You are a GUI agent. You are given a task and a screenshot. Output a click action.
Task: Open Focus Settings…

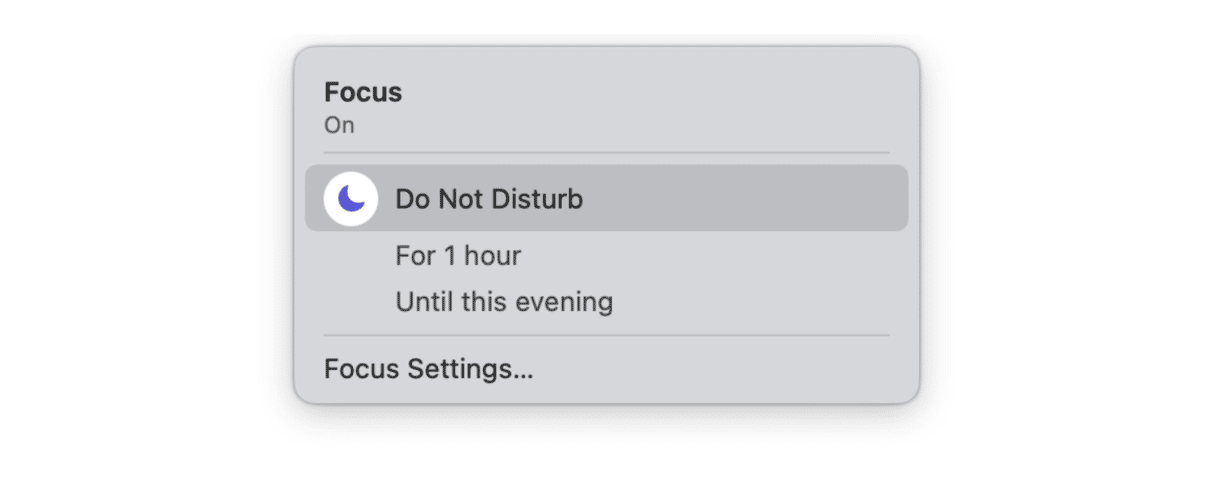point(429,369)
